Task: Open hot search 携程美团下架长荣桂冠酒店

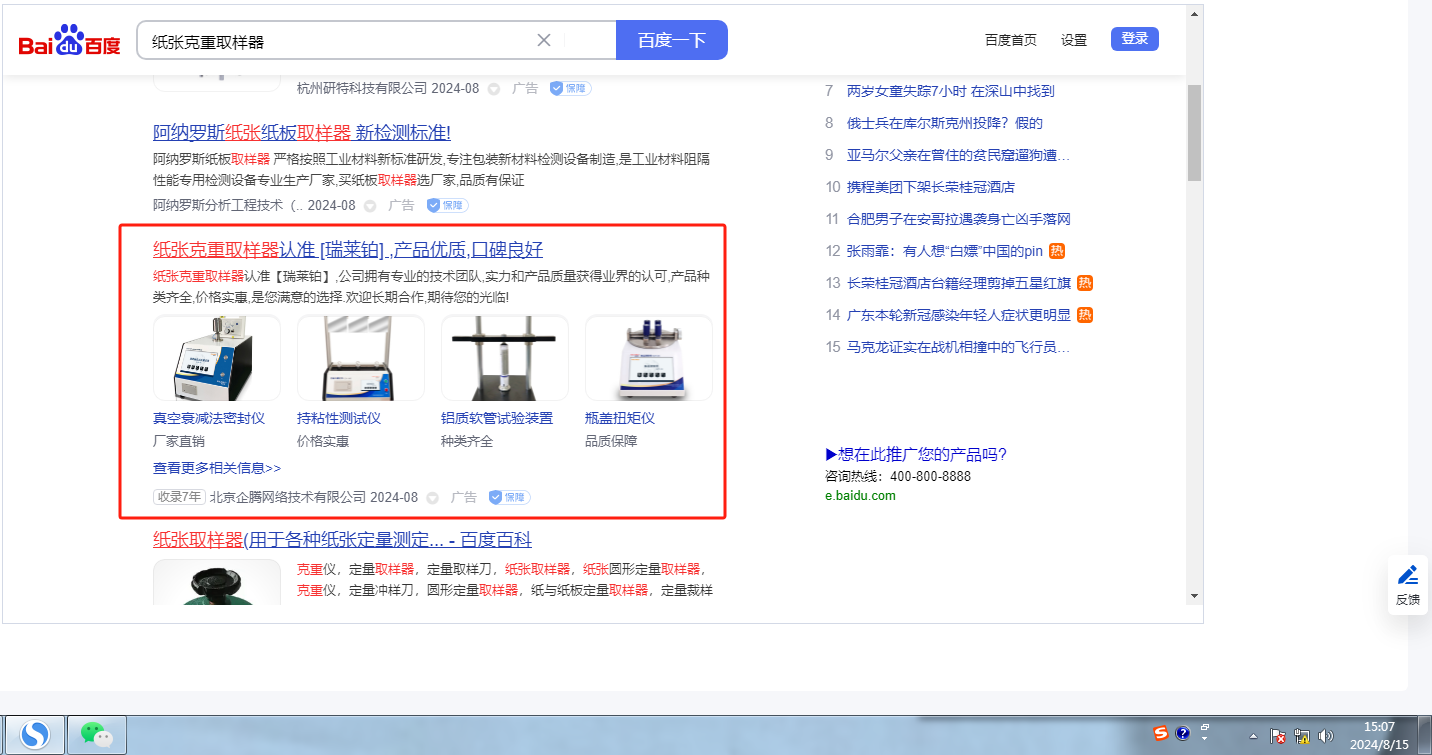Action: click(931, 187)
